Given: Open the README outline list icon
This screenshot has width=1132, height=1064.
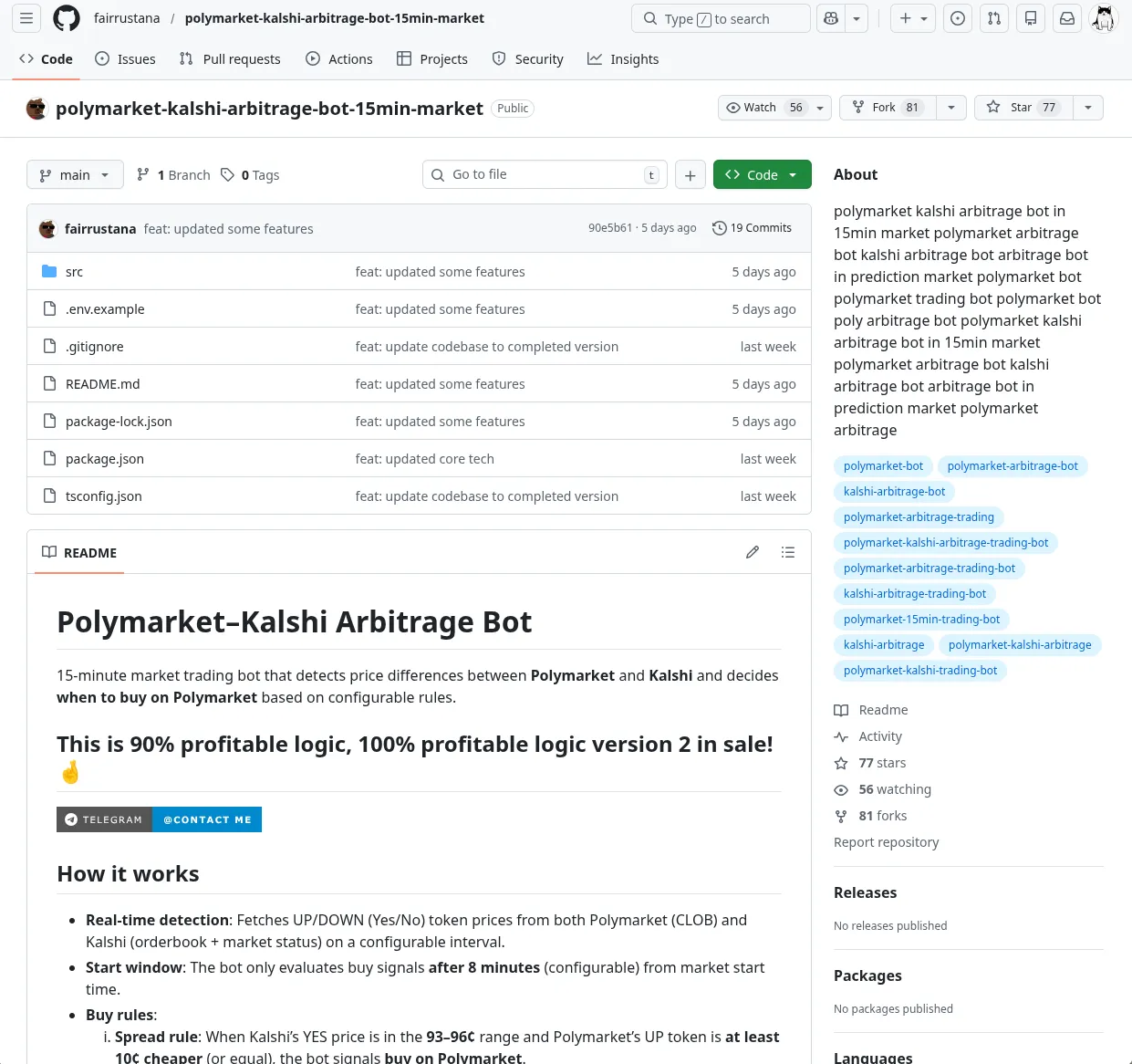Looking at the screenshot, I should (x=787, y=552).
